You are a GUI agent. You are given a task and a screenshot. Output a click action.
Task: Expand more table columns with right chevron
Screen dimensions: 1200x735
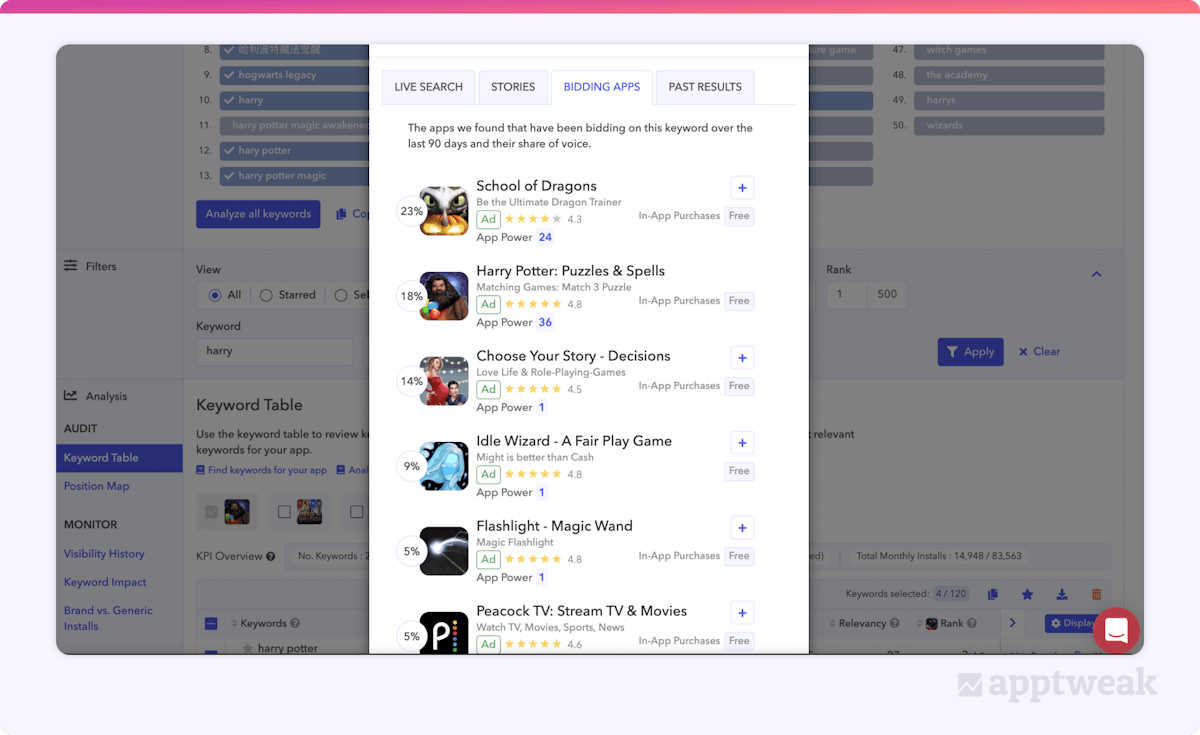[x=1012, y=623]
